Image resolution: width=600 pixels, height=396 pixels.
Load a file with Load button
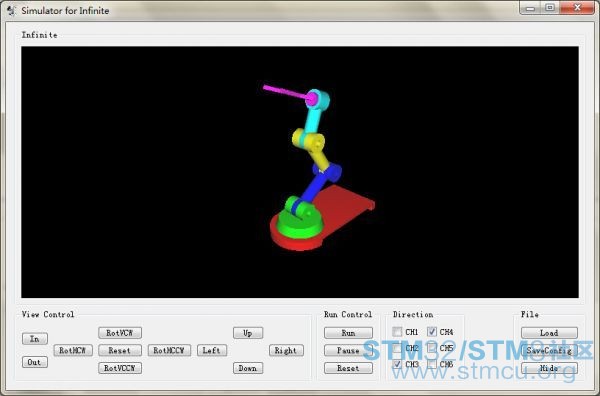click(x=549, y=333)
